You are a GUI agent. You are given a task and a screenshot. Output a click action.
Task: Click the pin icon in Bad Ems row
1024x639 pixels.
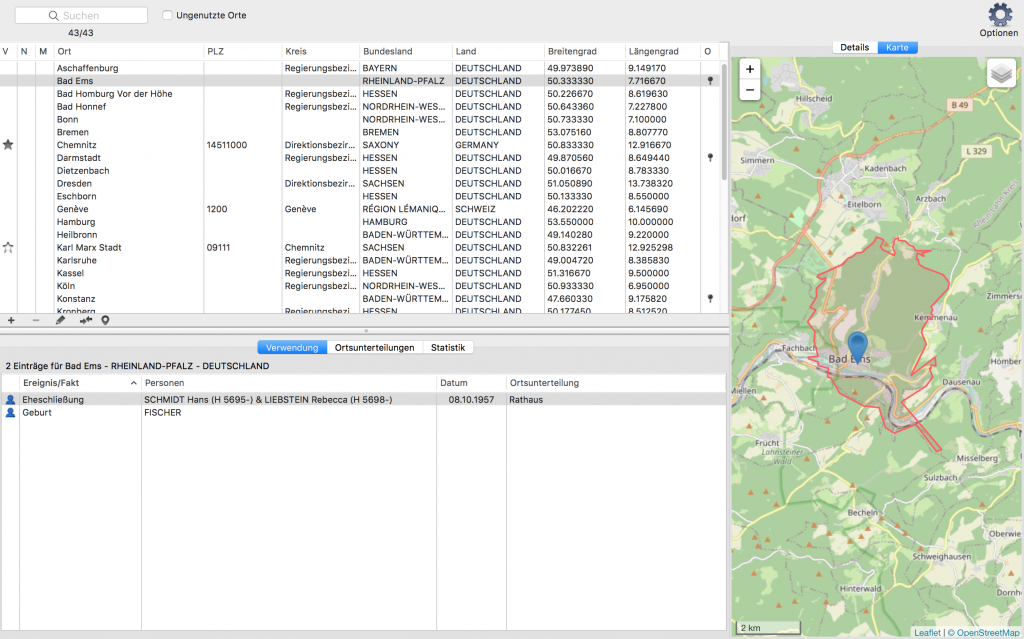click(x=710, y=80)
